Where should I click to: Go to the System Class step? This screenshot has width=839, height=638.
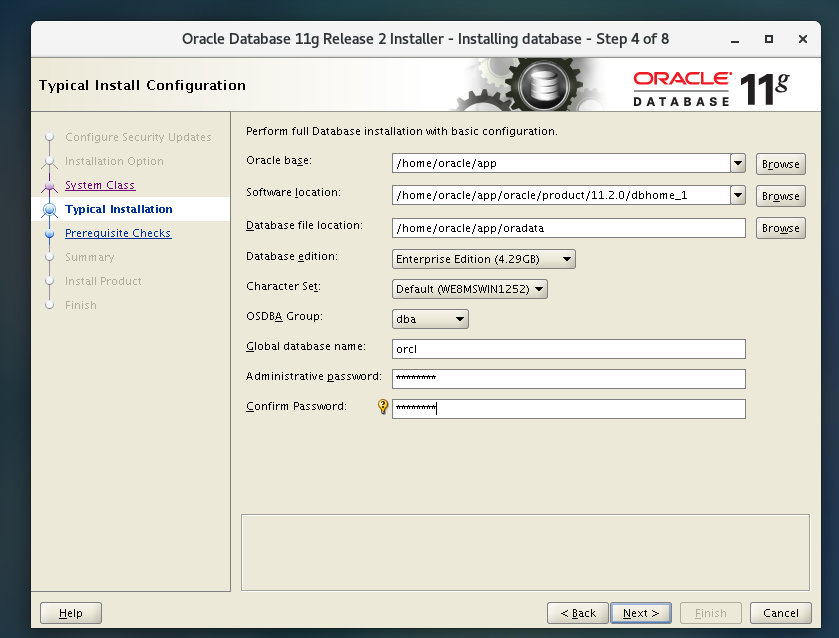100,185
